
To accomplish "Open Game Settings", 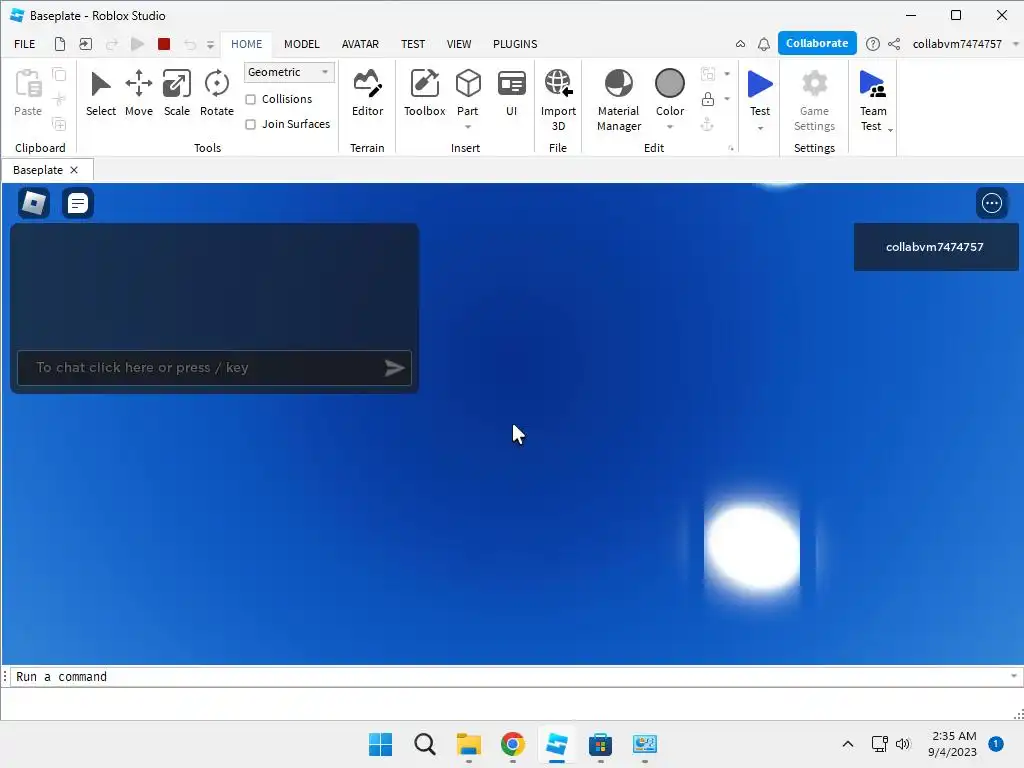I will pyautogui.click(x=814, y=100).
